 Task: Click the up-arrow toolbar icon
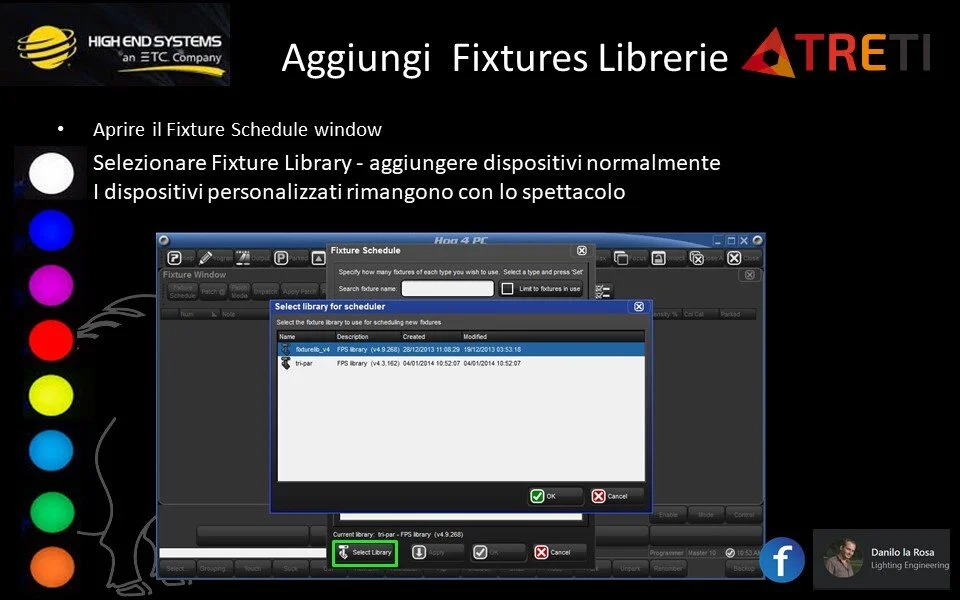coord(318,258)
